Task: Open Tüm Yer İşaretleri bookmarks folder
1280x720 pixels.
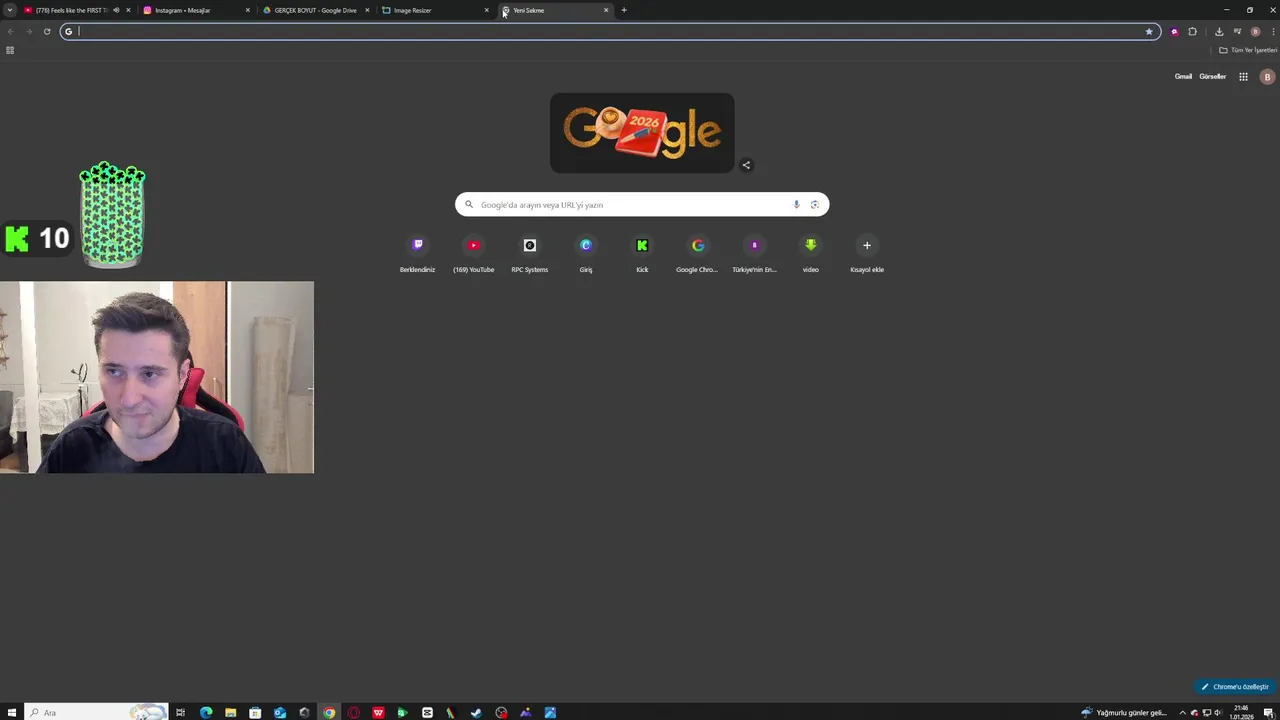Action: pos(1248,50)
